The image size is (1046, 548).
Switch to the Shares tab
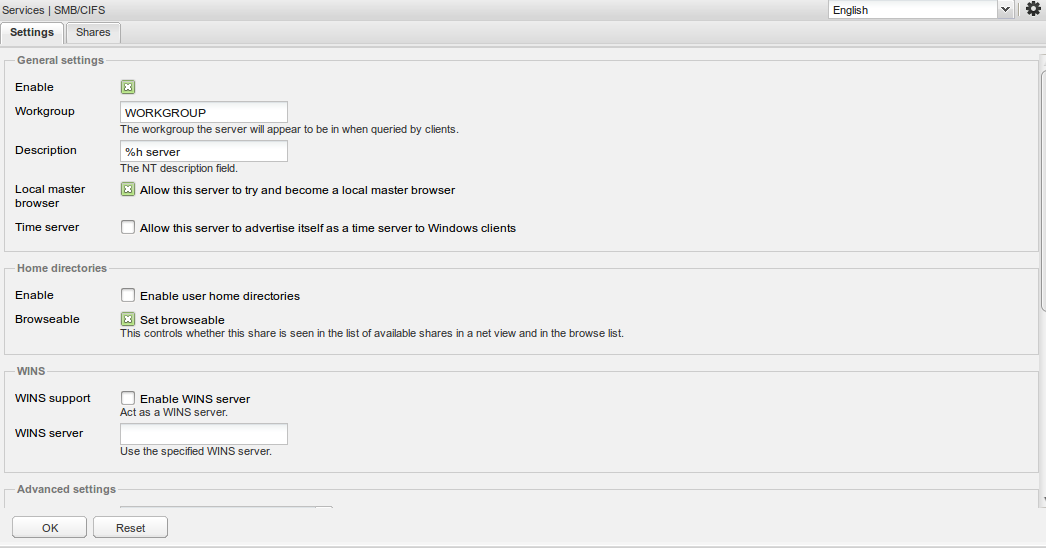[x=93, y=32]
